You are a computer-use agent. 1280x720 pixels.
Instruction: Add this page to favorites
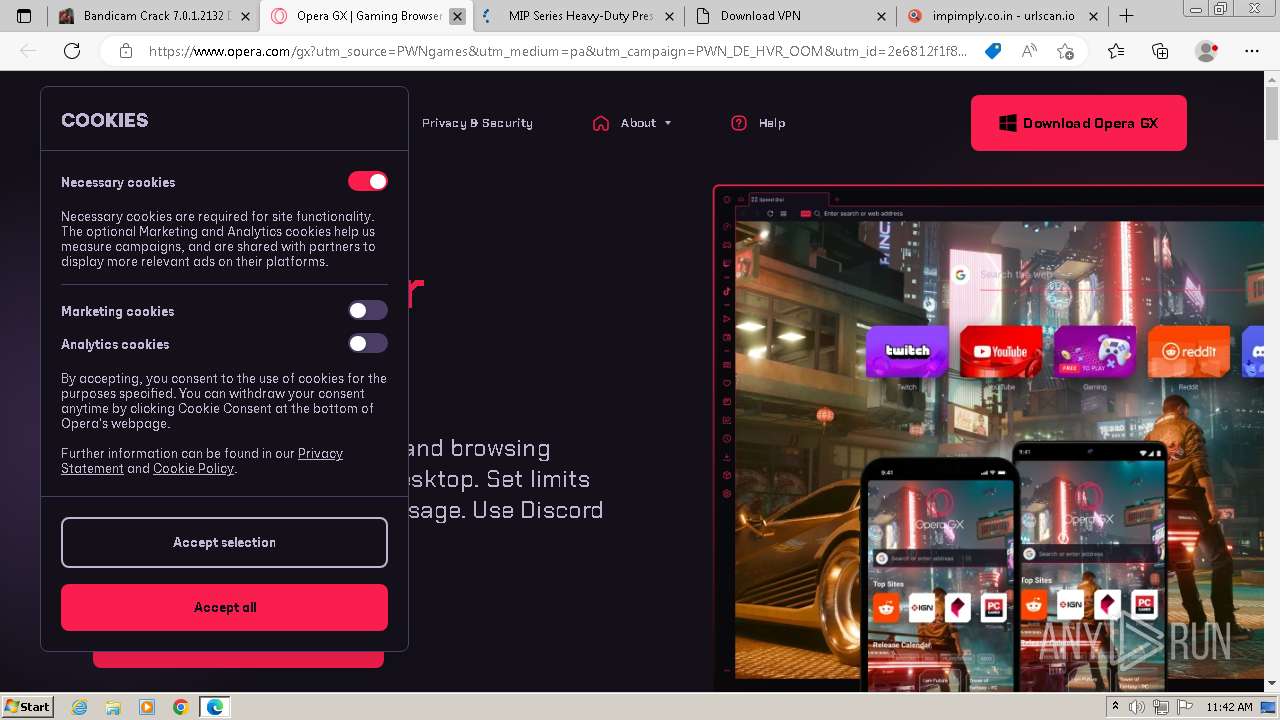click(1065, 51)
